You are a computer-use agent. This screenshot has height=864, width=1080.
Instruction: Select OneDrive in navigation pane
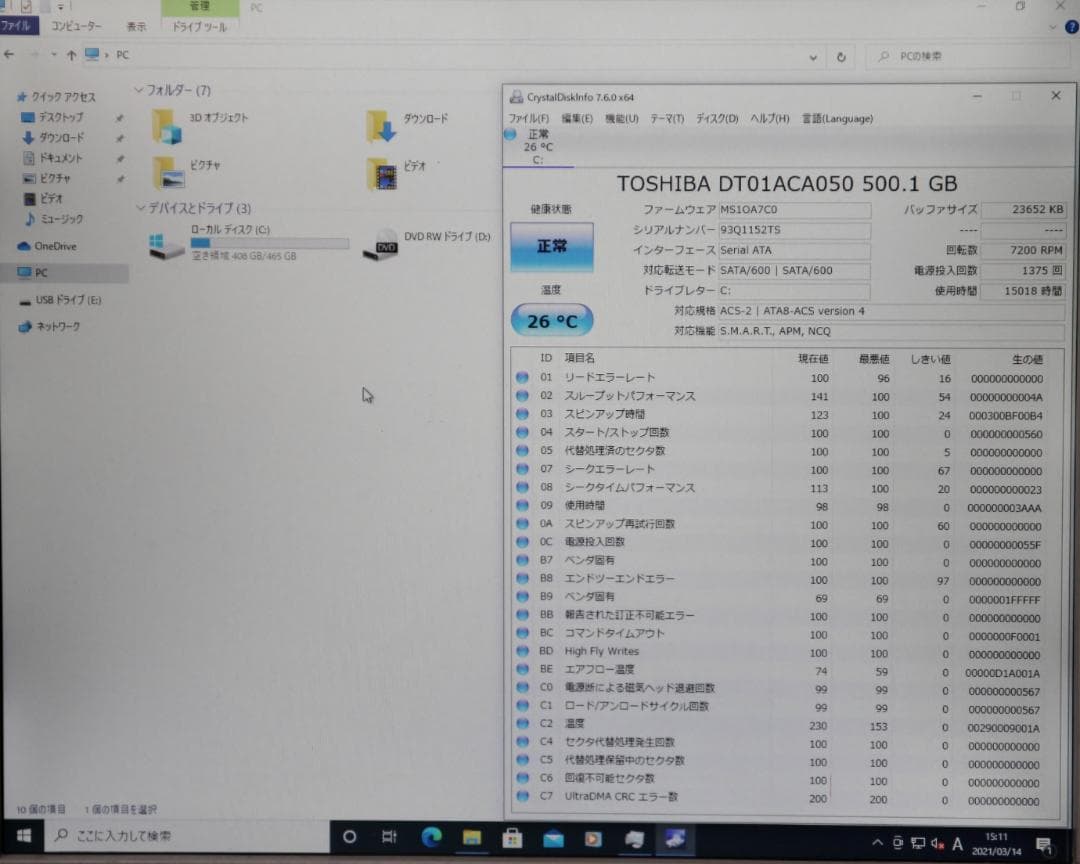tap(47, 246)
